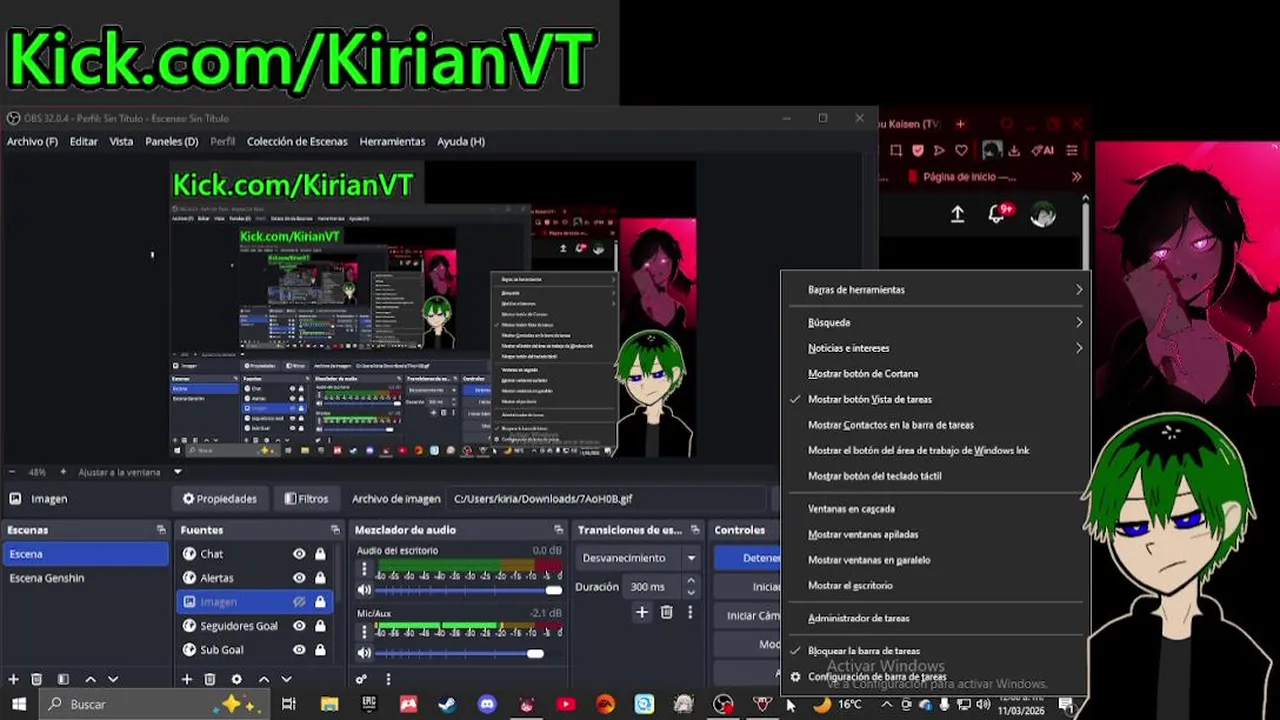This screenshot has width=1280, height=720.
Task: Pop out the Mezclador de audio dock
Action: (559, 530)
